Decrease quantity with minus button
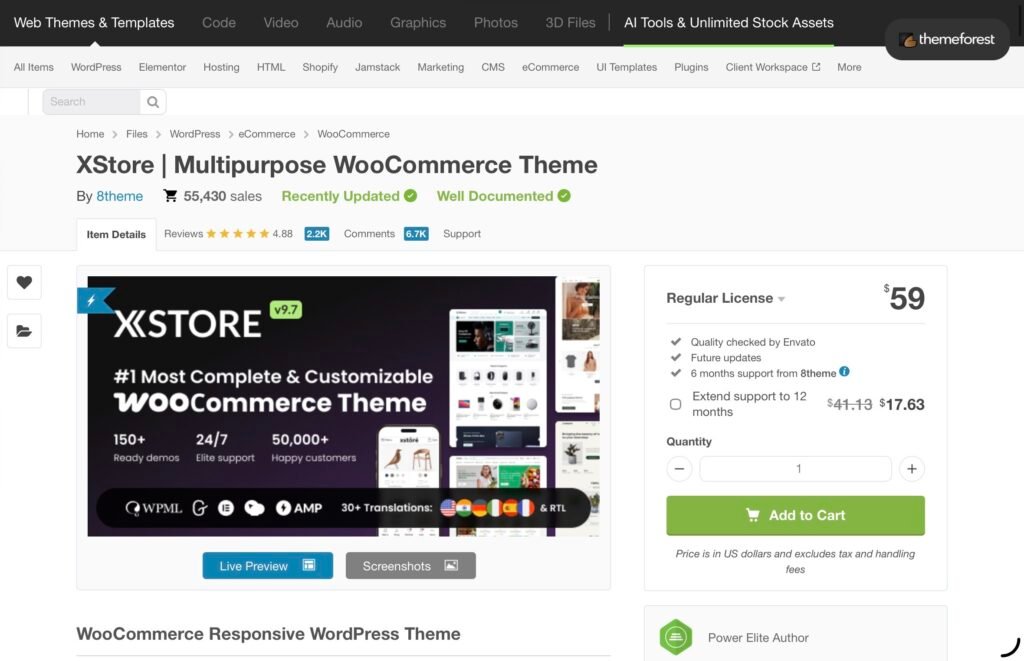This screenshot has height=661, width=1024. point(679,469)
